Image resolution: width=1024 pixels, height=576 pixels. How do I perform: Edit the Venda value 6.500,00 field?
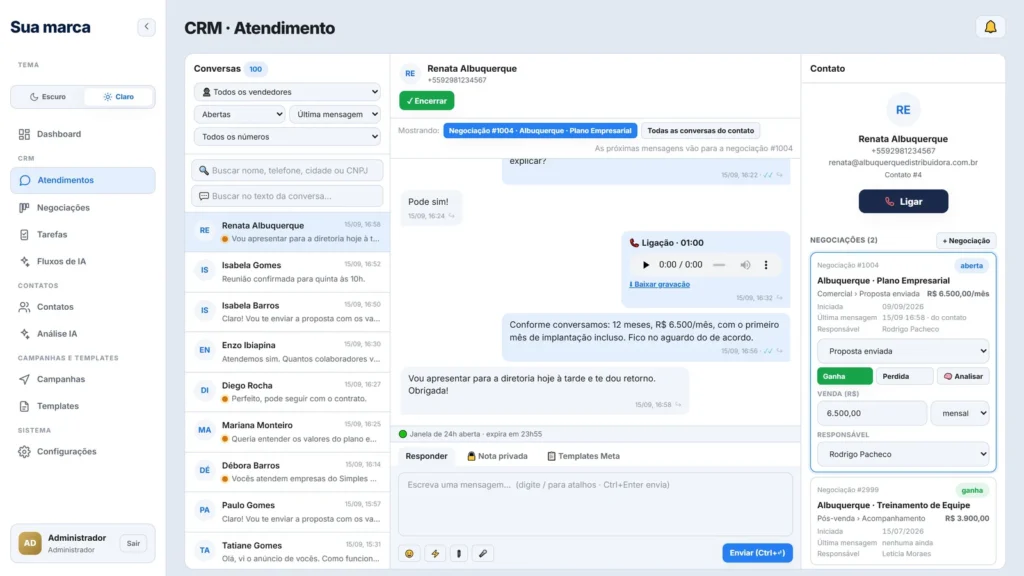[x=871, y=413]
